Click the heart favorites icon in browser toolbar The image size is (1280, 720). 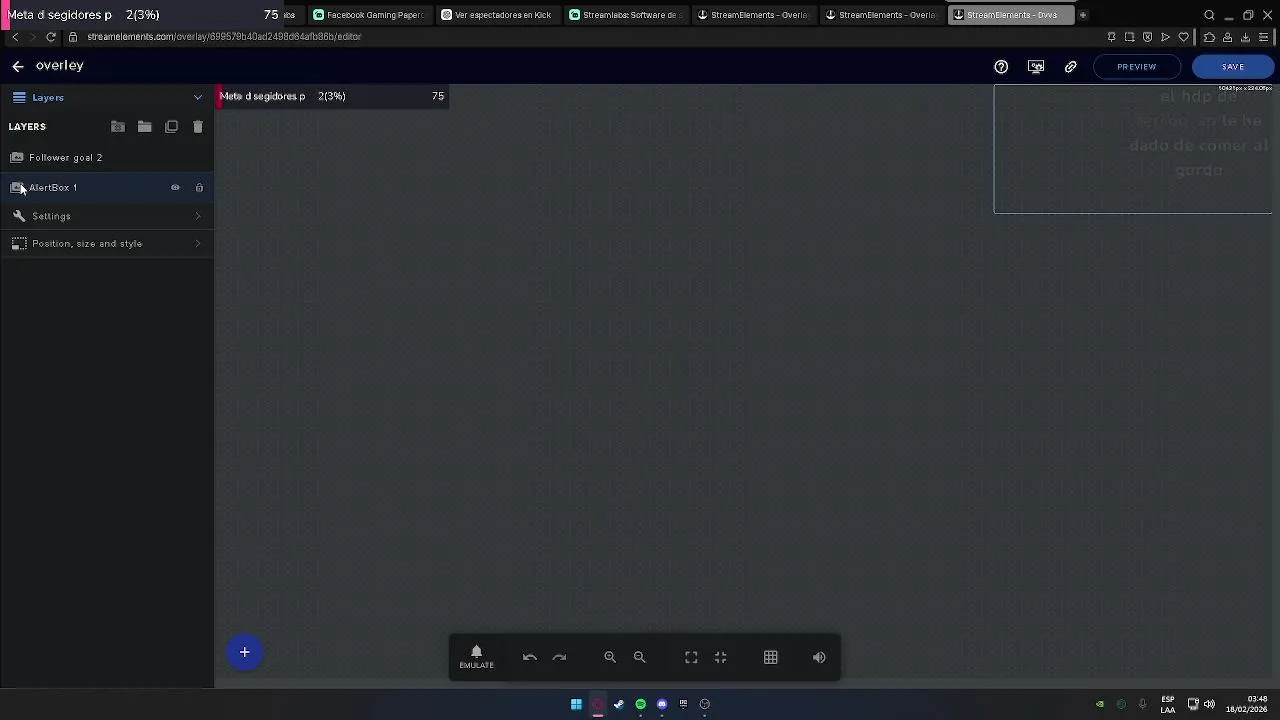[1184, 37]
